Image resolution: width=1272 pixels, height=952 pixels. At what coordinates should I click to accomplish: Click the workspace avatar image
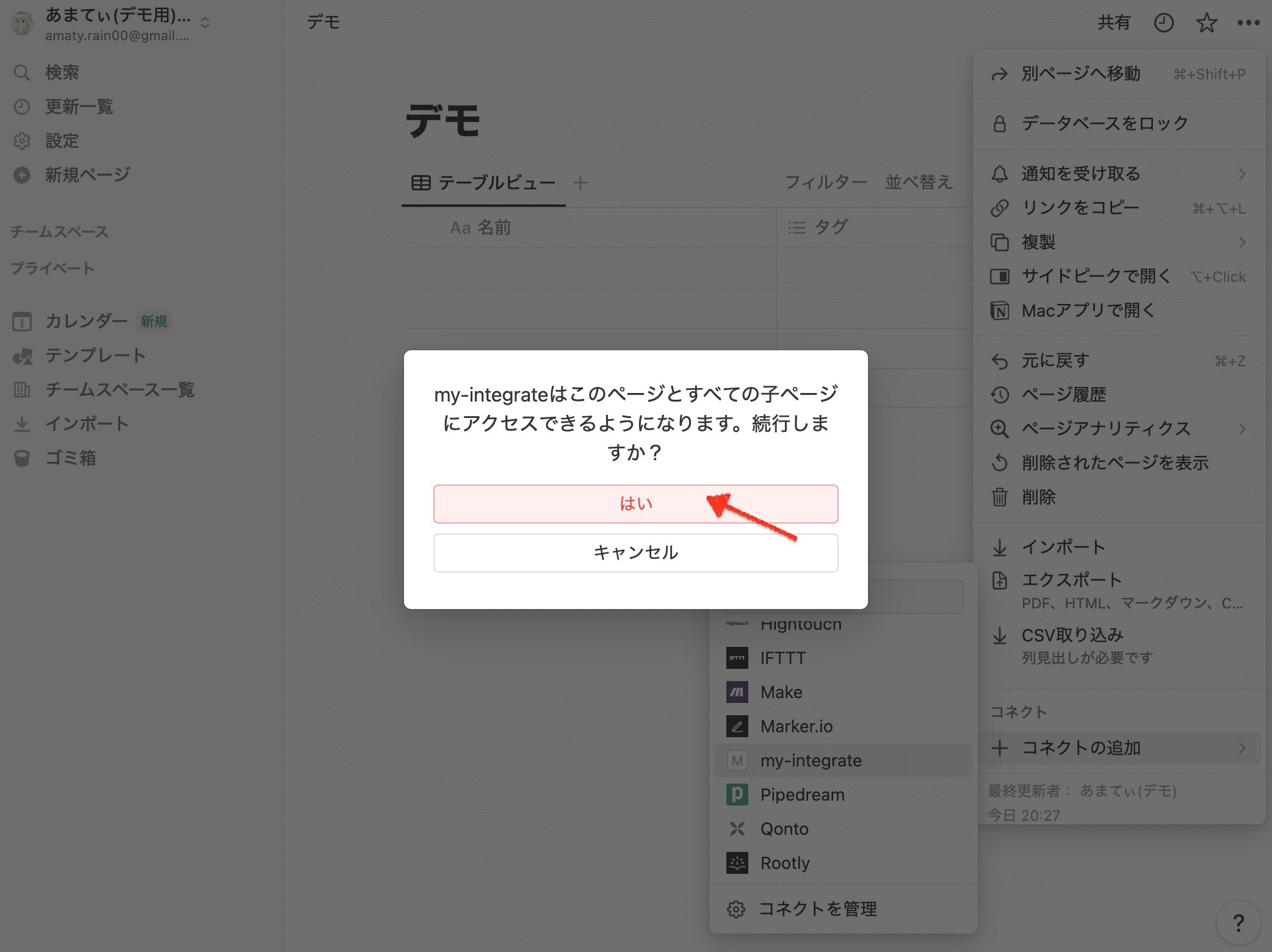coord(23,24)
